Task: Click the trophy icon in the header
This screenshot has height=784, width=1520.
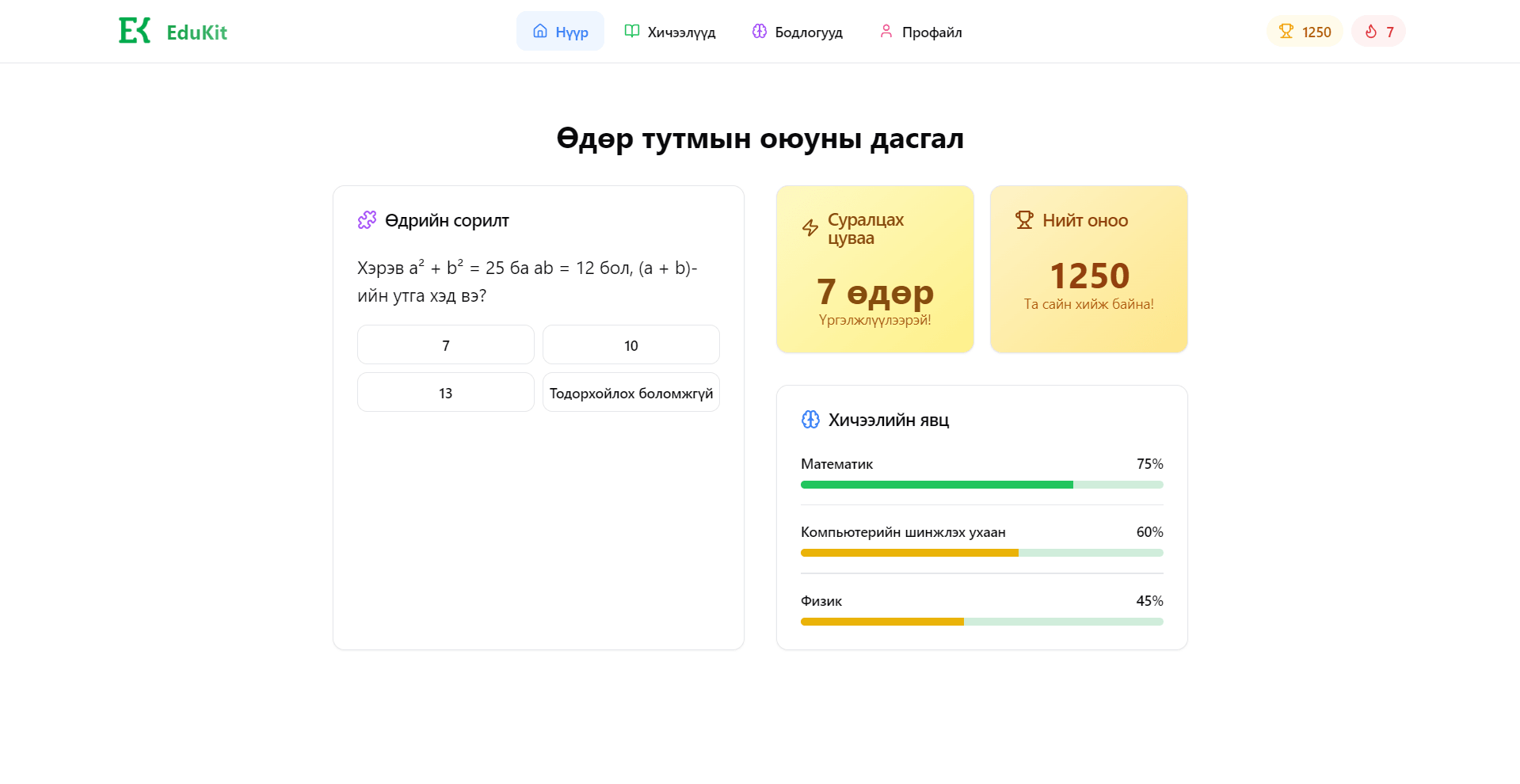Action: click(x=1286, y=31)
